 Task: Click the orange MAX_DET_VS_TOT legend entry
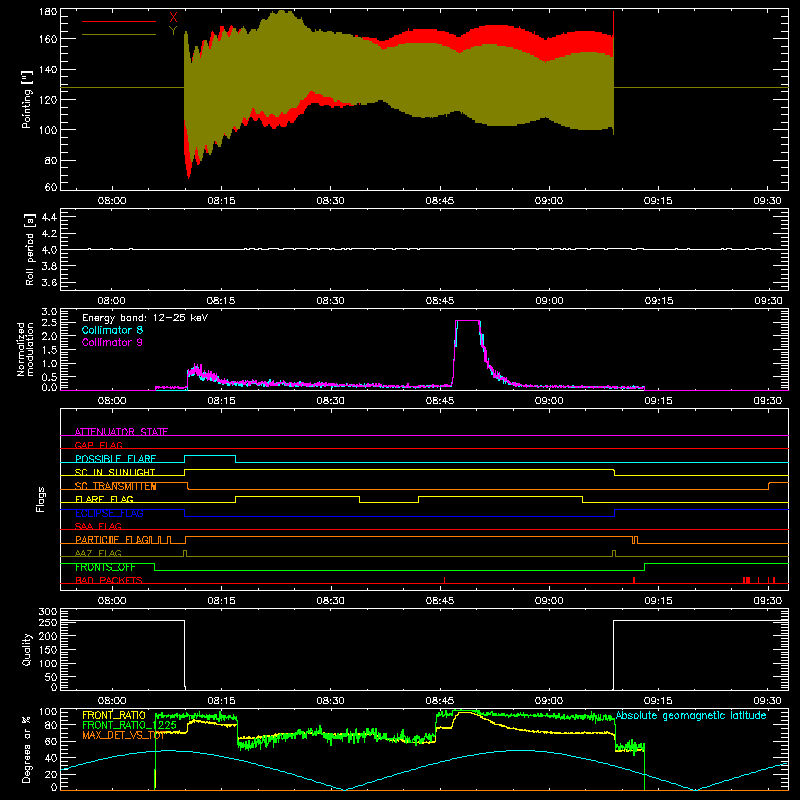pos(123,735)
